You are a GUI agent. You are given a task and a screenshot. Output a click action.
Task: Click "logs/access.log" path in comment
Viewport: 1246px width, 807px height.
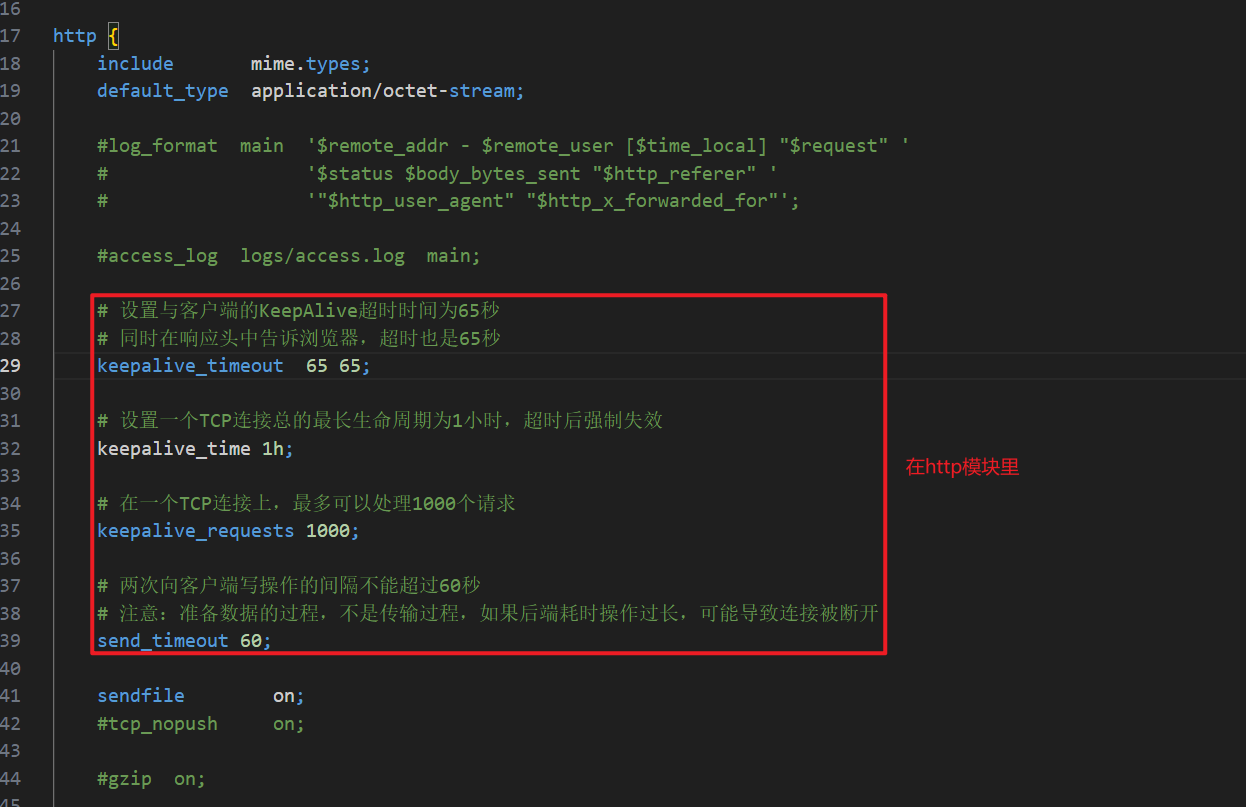click(323, 256)
